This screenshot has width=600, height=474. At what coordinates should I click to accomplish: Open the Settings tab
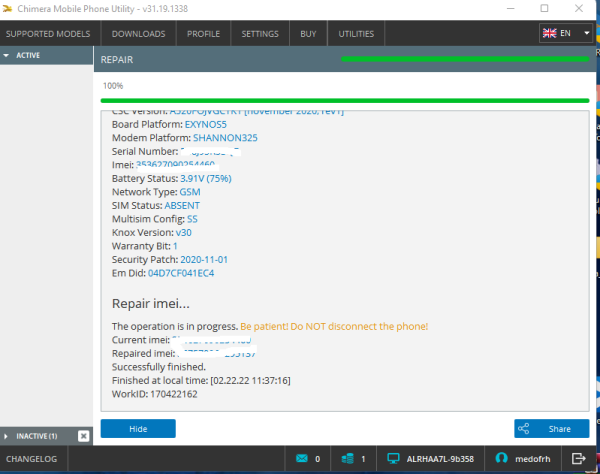260,34
